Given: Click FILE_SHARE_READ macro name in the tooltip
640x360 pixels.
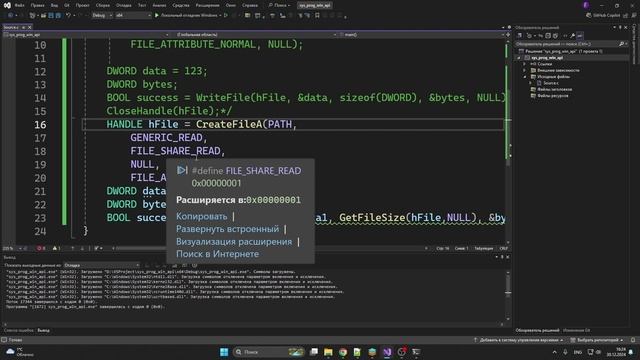Looking at the screenshot, I should pos(263,171).
